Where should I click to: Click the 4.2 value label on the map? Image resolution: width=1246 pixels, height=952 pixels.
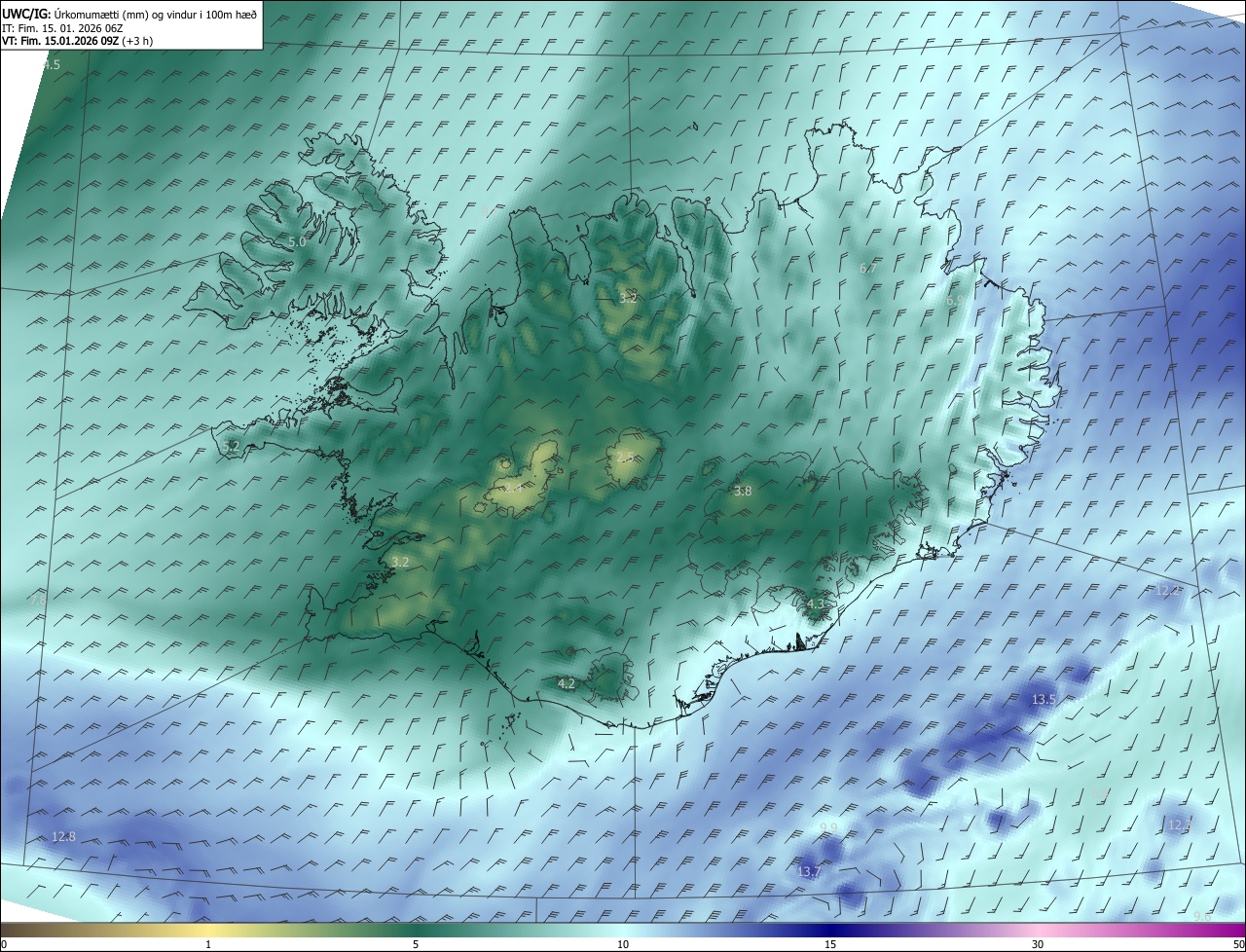pos(566,684)
